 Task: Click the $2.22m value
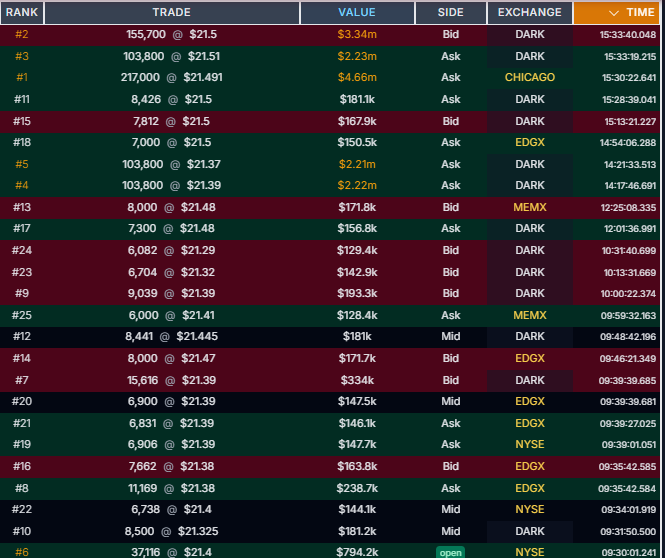coord(357,185)
